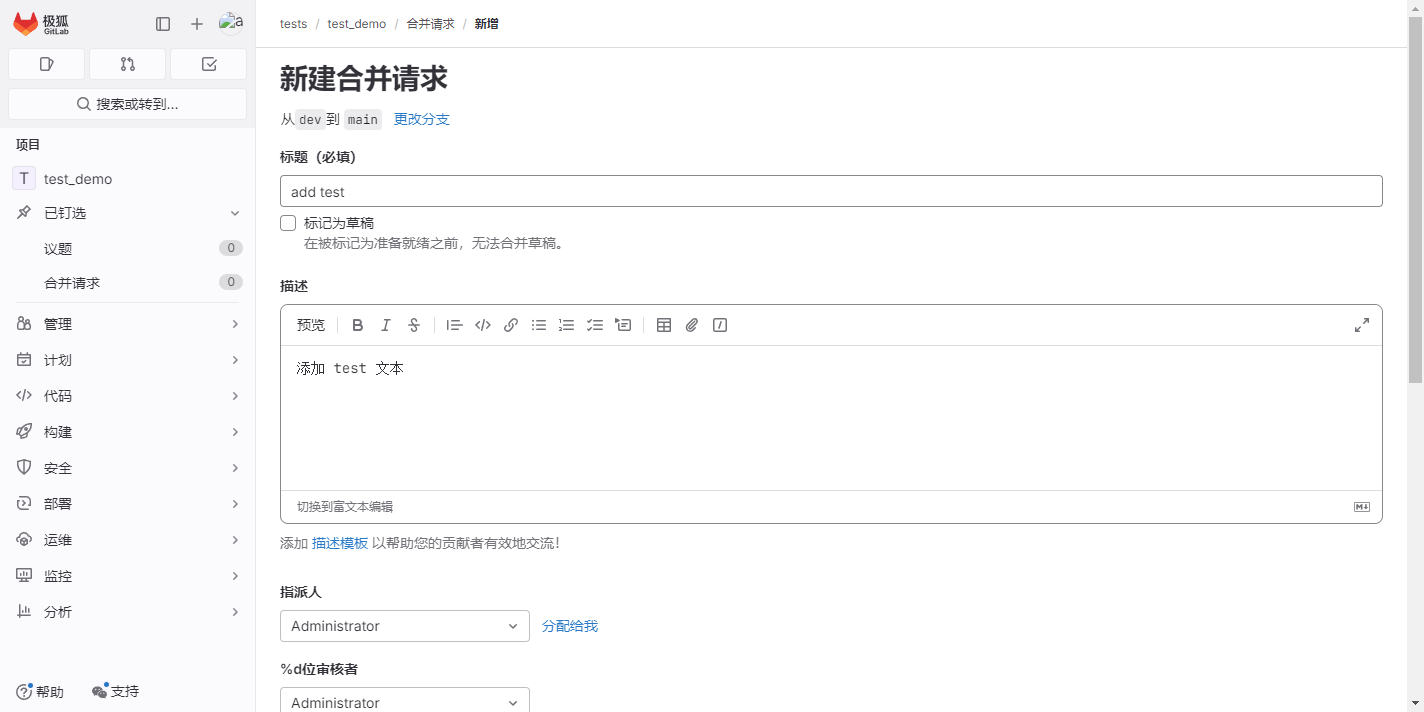
Task: Insert a link using the link icon
Action: coord(511,325)
